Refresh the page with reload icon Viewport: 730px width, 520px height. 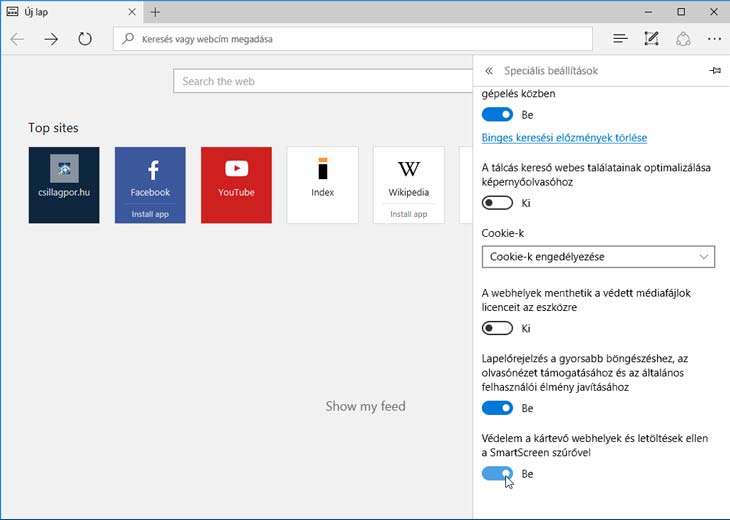[85, 39]
